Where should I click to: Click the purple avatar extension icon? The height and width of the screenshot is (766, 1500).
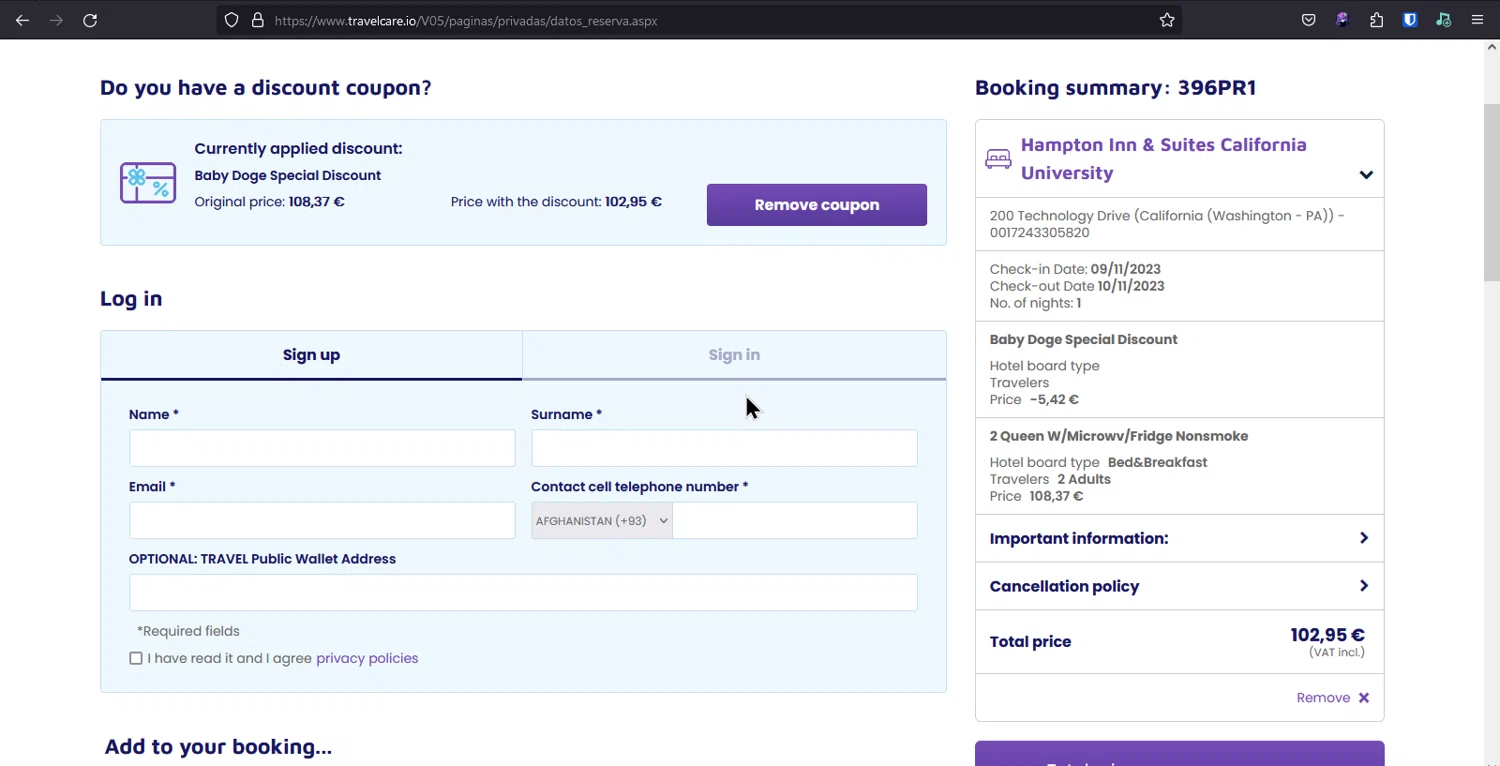point(1342,20)
